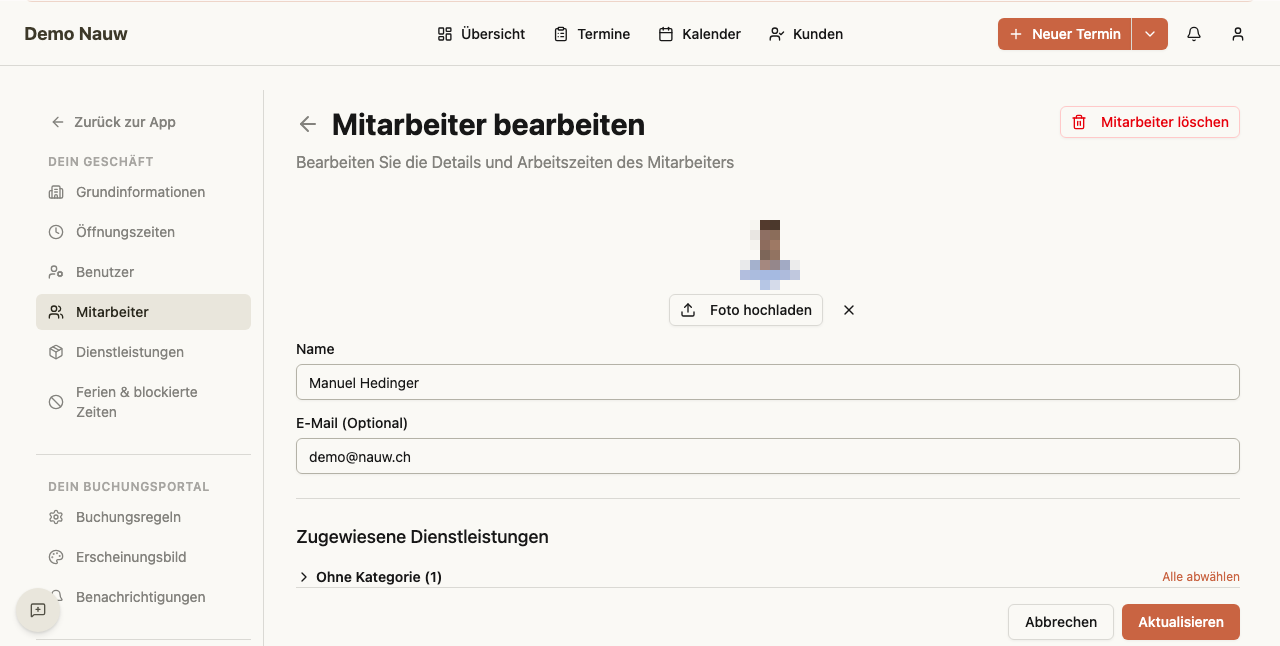
Task: Click the Ferien blocked-circle icon
Action: tap(56, 402)
